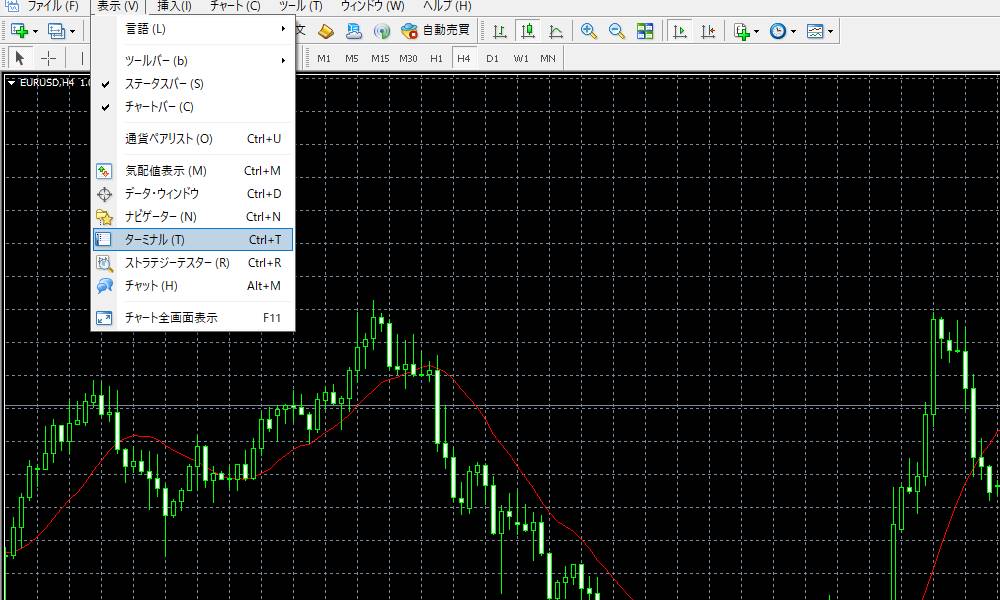This screenshot has height=600, width=1000.
Task: Toggle chart shift icon
Action: point(708,31)
